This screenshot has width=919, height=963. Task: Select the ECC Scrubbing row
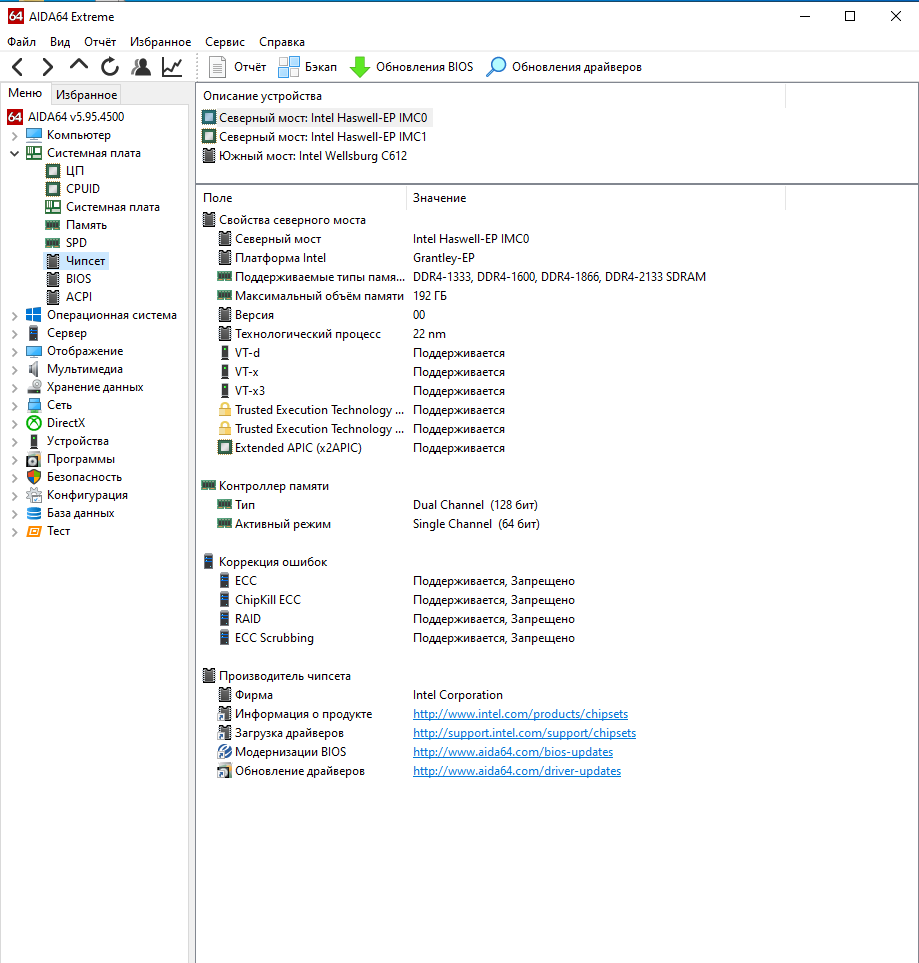pos(396,638)
